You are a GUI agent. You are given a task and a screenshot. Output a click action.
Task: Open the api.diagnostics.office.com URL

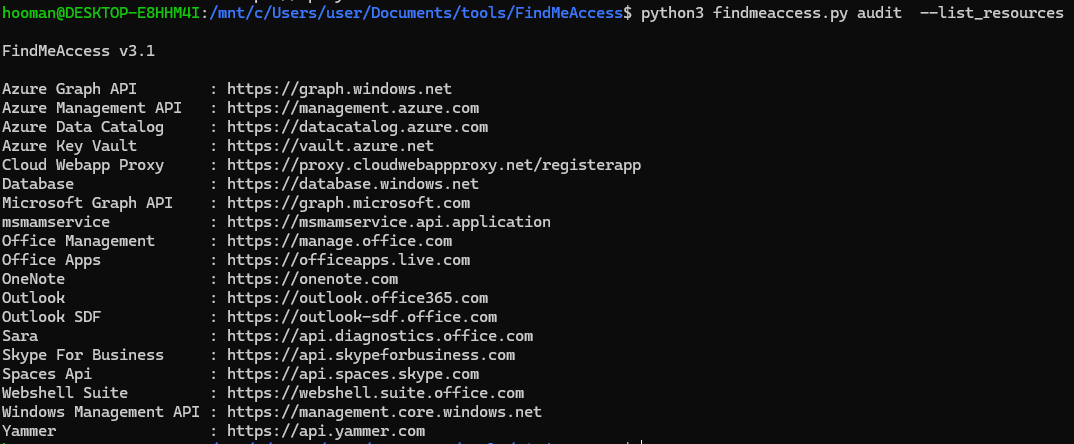tap(380, 336)
